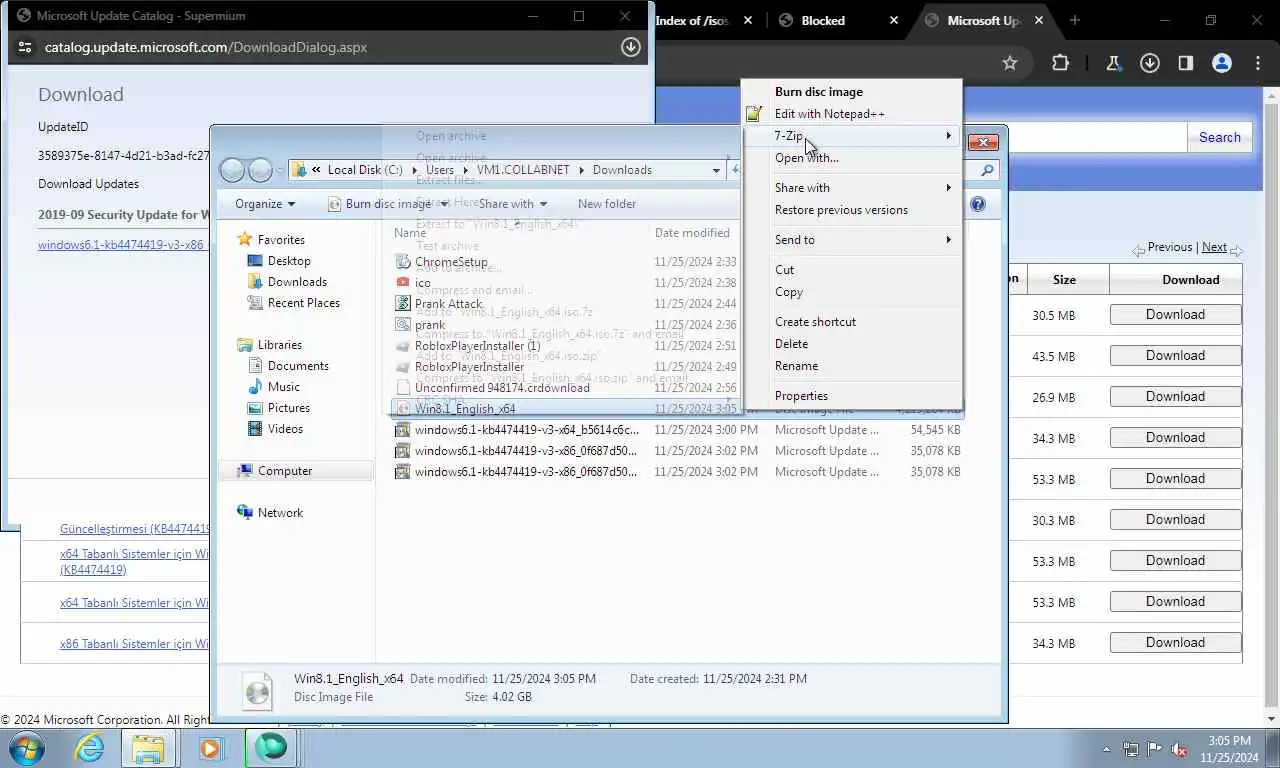Click Download button for 26.9 MB row
The width and height of the screenshot is (1280, 768).
[x=1175, y=396]
